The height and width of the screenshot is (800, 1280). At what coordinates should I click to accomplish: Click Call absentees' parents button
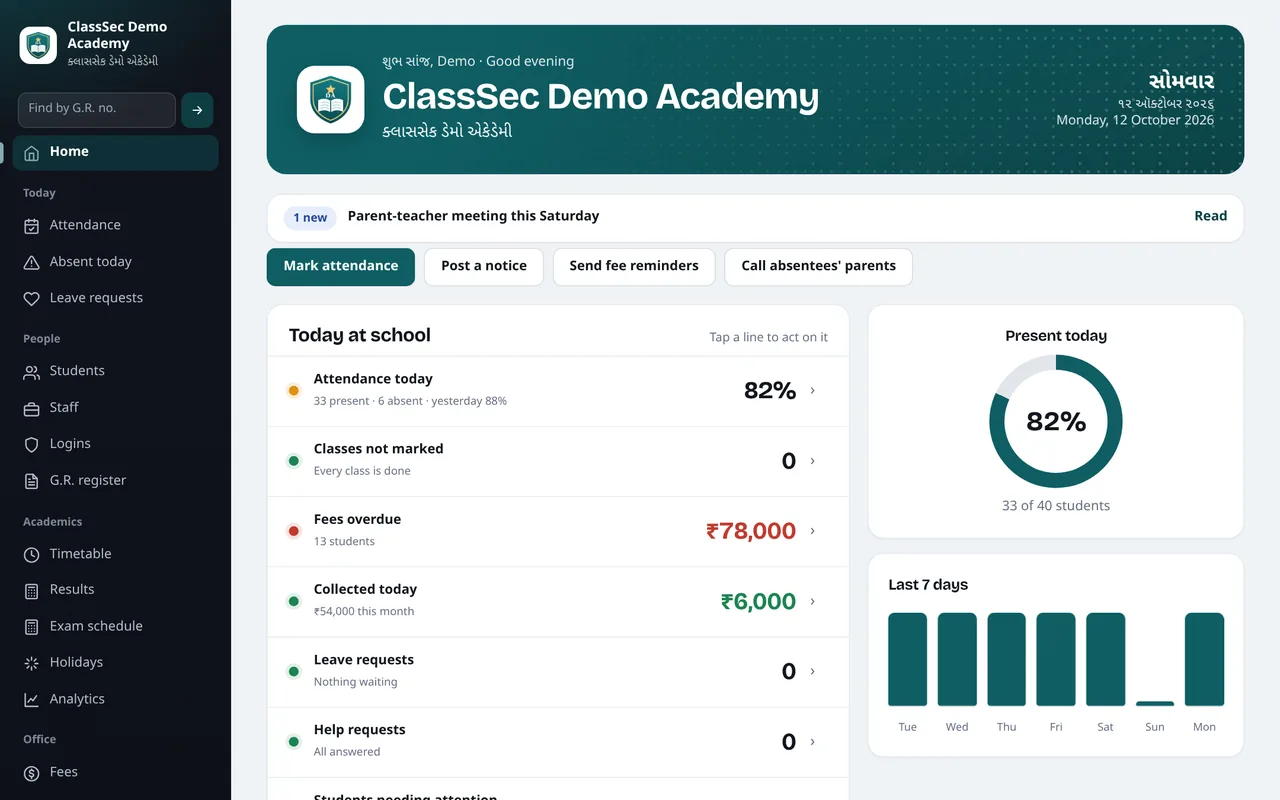(x=818, y=267)
